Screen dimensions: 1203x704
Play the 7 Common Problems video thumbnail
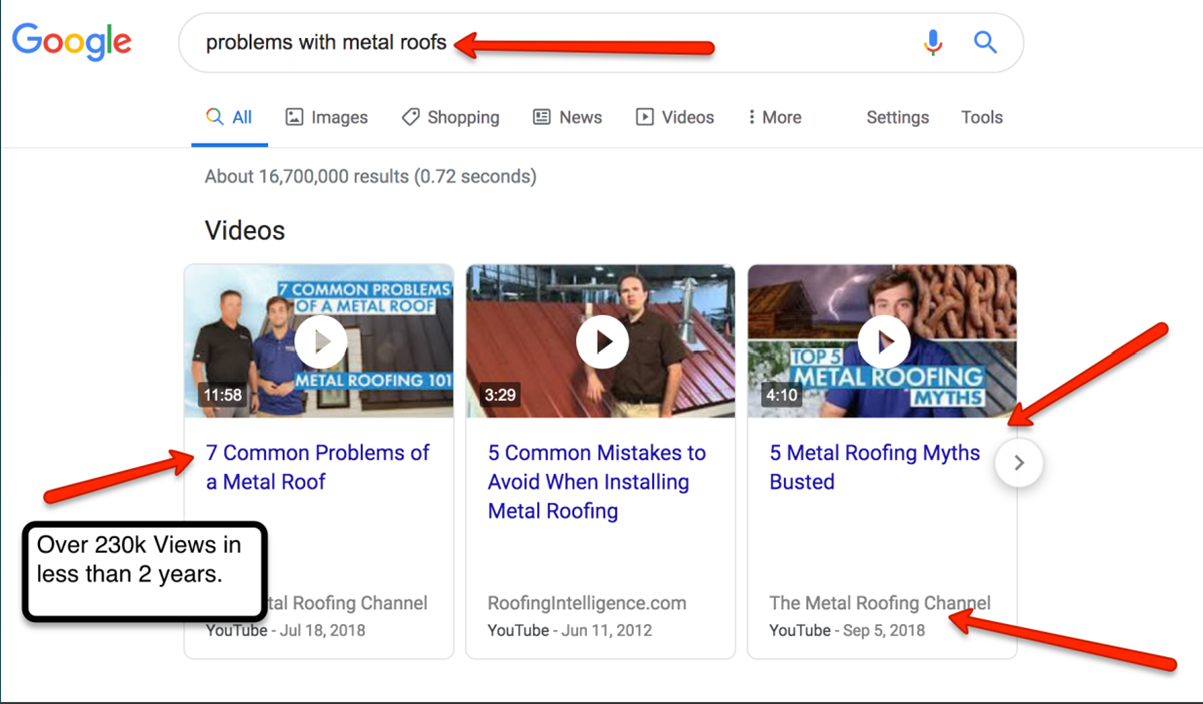point(319,341)
